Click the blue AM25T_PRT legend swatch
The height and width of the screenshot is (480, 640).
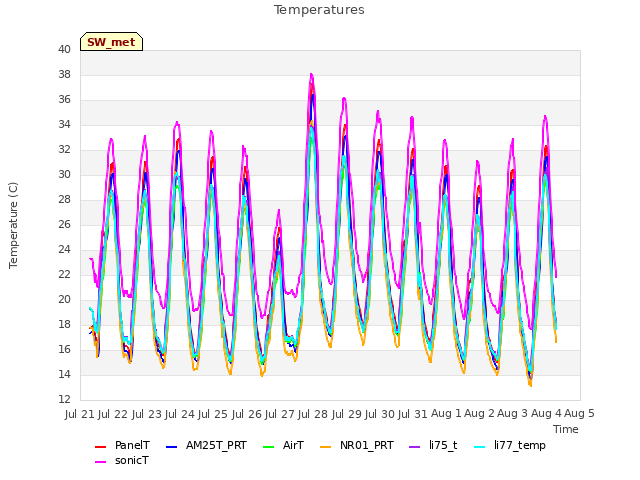(172, 447)
